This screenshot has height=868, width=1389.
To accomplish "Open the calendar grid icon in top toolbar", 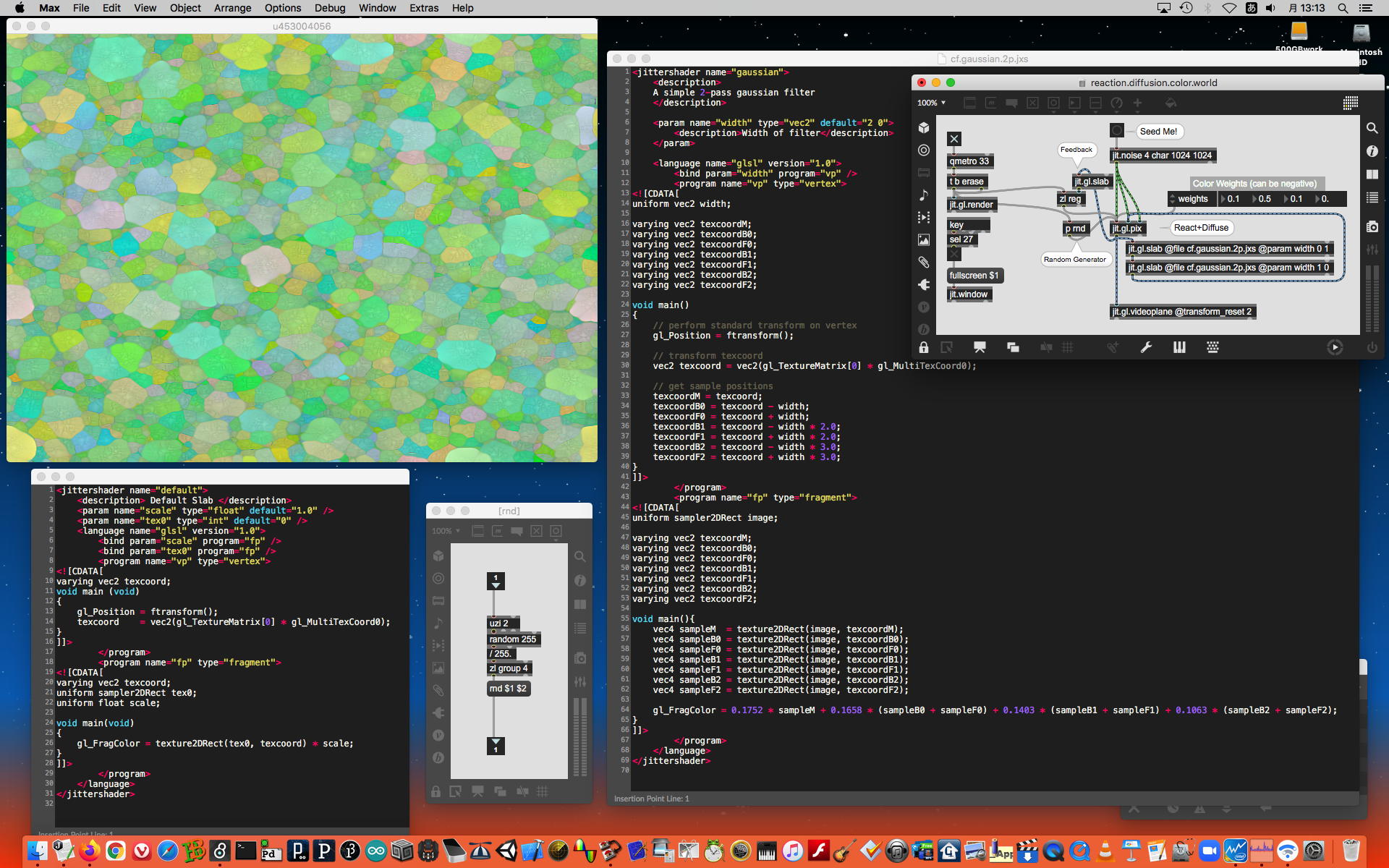I will click(x=1350, y=103).
